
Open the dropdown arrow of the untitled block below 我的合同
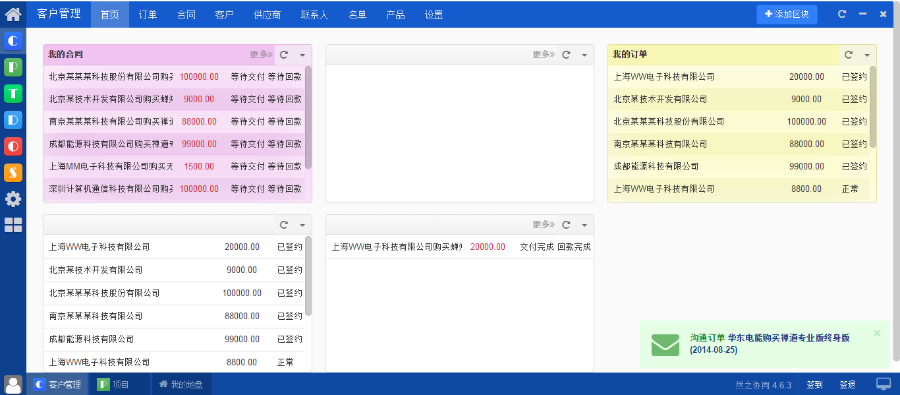(x=302, y=225)
